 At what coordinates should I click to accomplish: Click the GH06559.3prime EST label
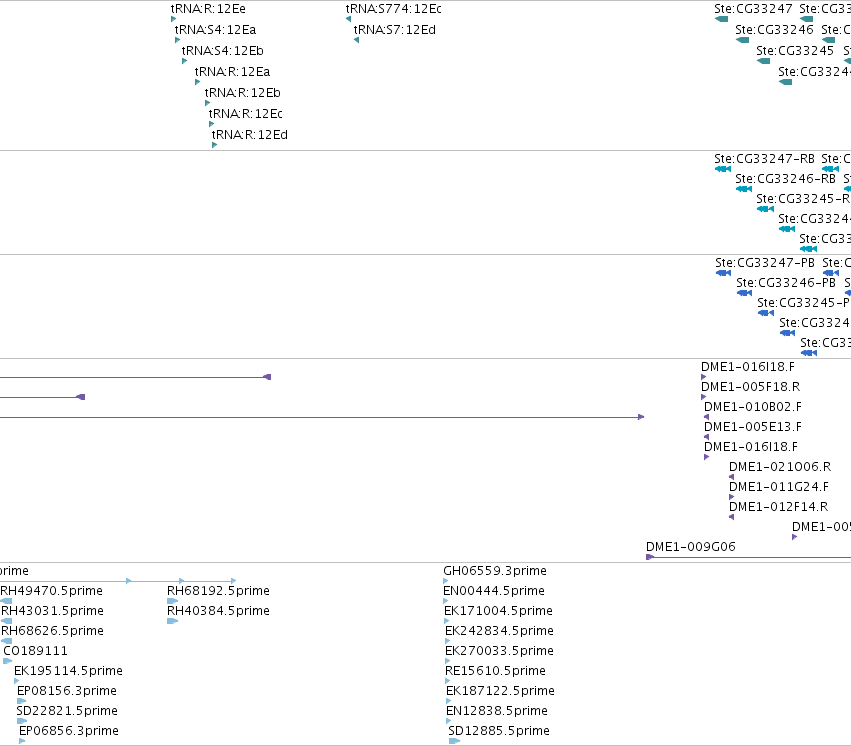pyautogui.click(x=495, y=571)
